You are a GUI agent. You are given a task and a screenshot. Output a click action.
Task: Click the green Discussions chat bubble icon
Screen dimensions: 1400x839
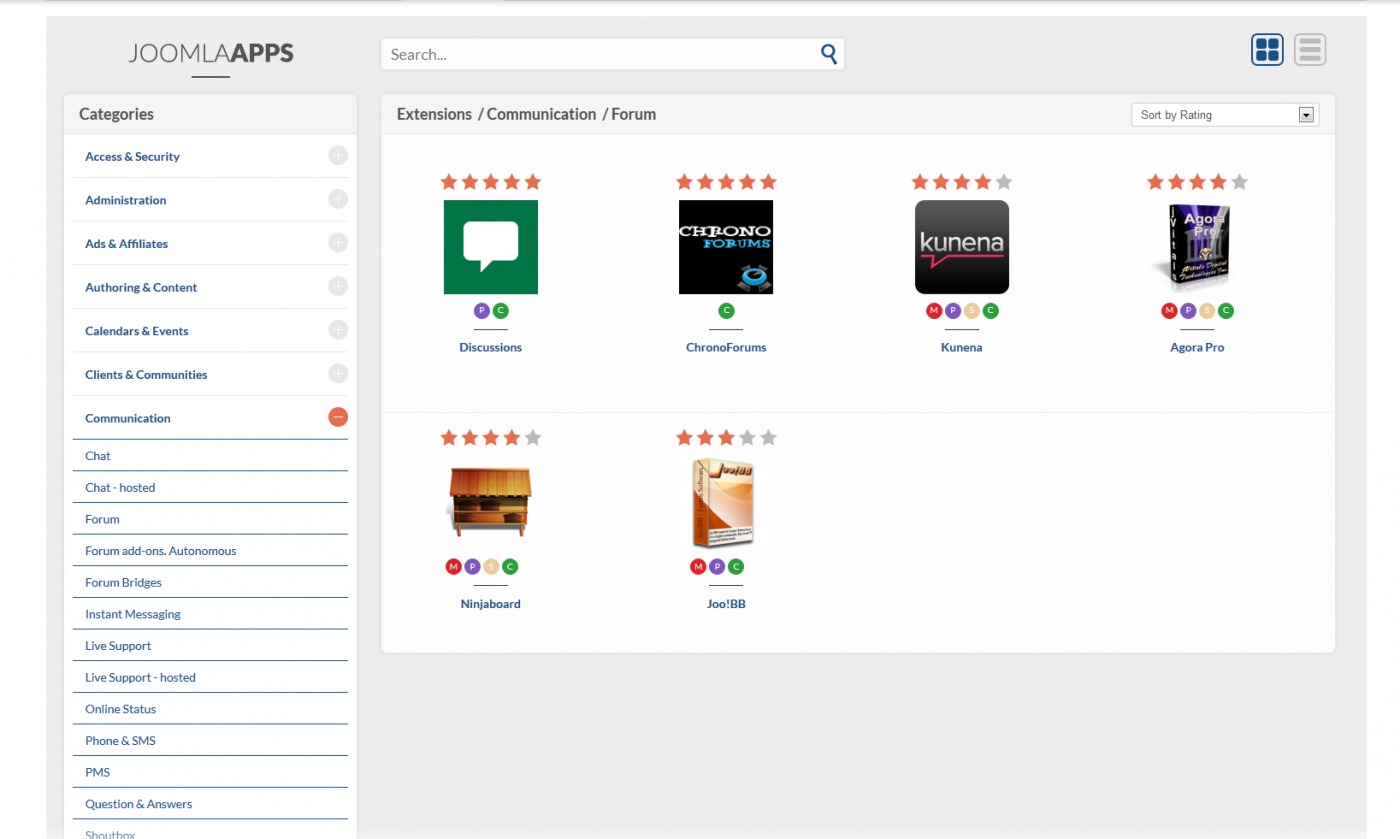click(490, 247)
